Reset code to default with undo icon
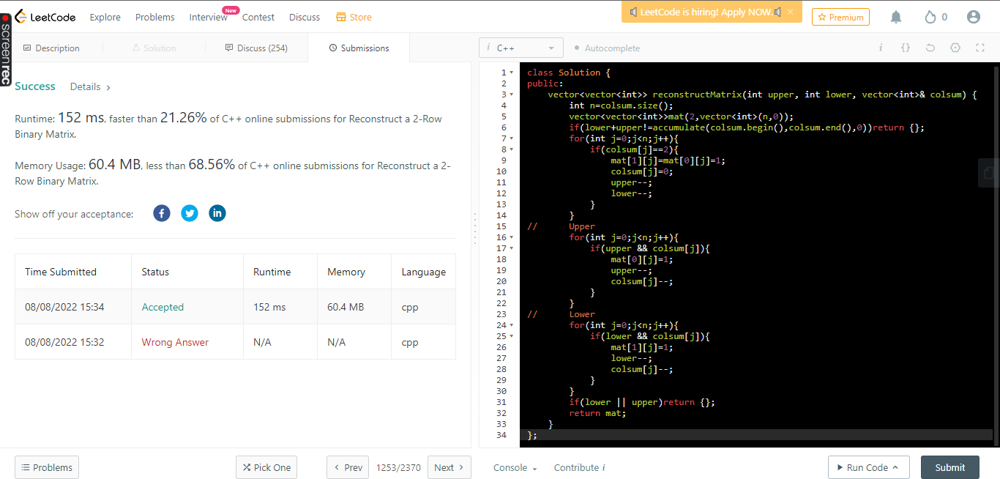This screenshot has width=1000, height=479. pos(930,48)
